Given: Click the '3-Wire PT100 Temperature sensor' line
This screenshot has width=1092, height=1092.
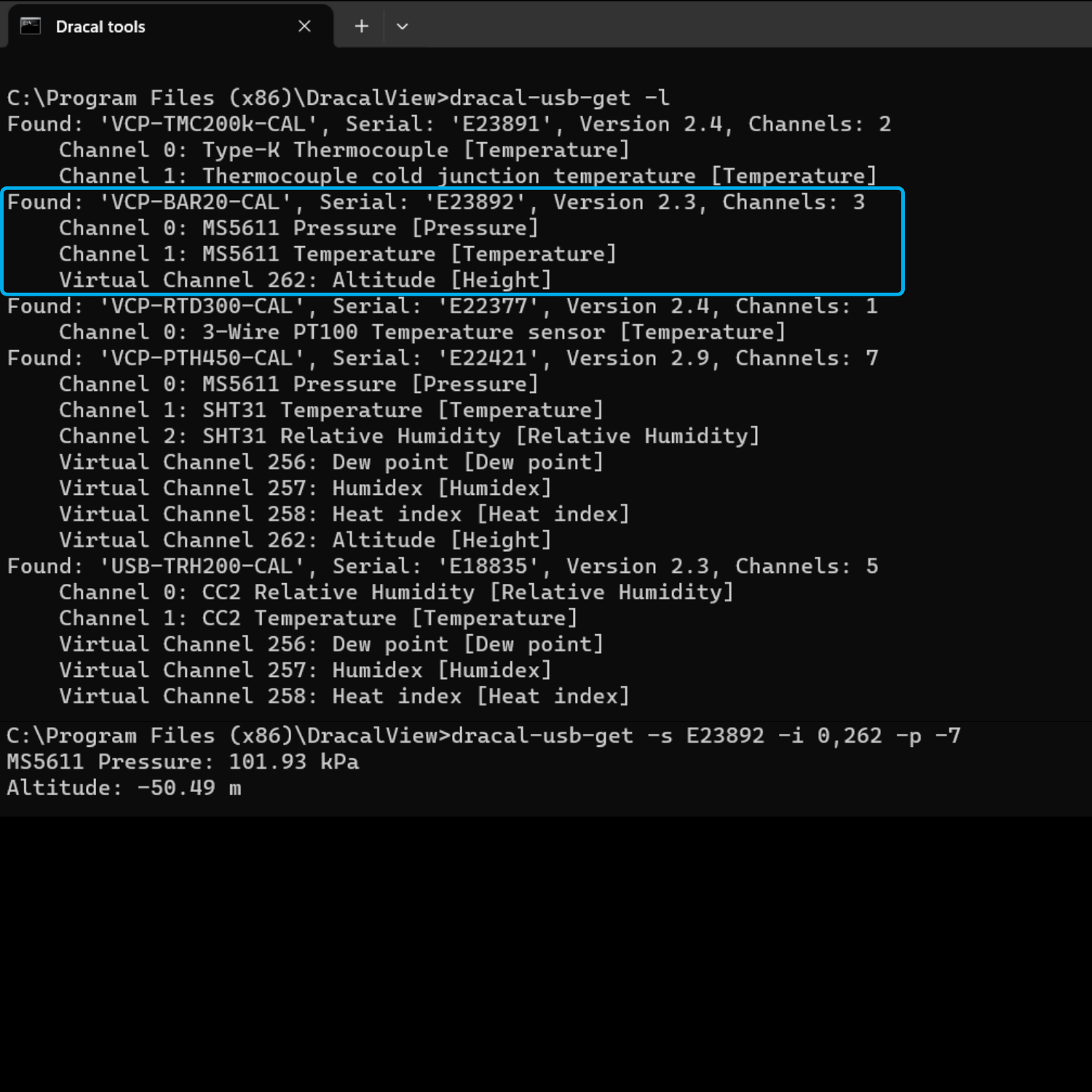Looking at the screenshot, I should [422, 332].
